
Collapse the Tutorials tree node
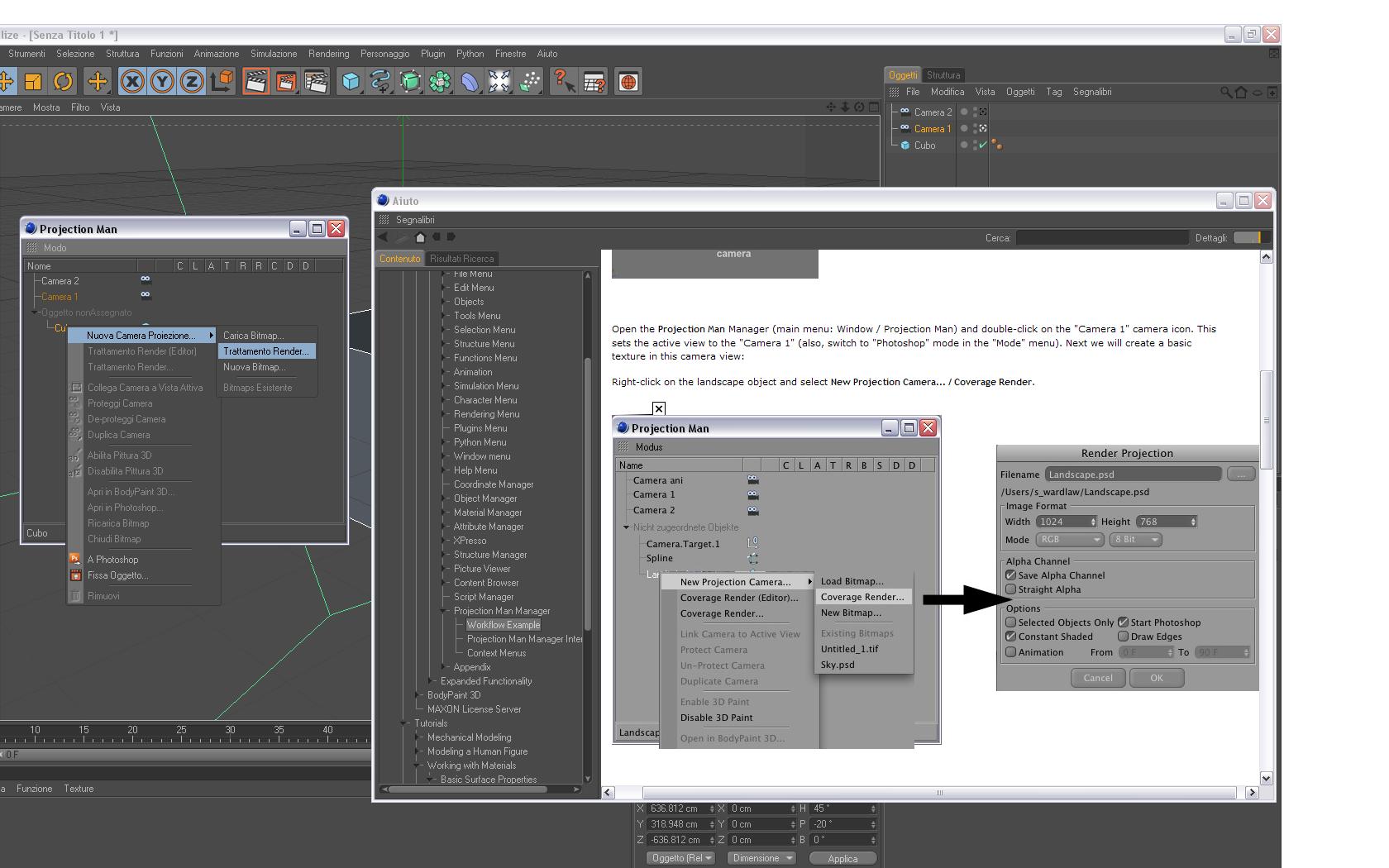404,723
